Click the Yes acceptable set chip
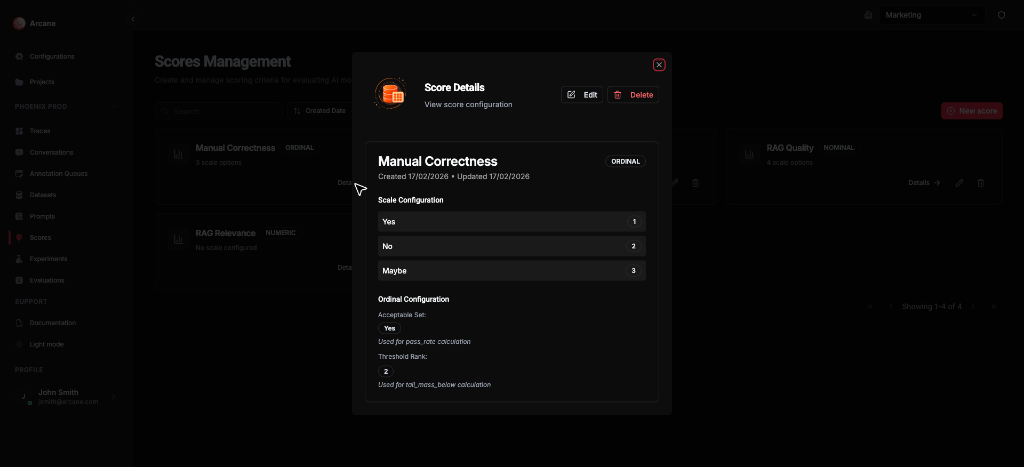The width and height of the screenshot is (1024, 467). click(389, 328)
